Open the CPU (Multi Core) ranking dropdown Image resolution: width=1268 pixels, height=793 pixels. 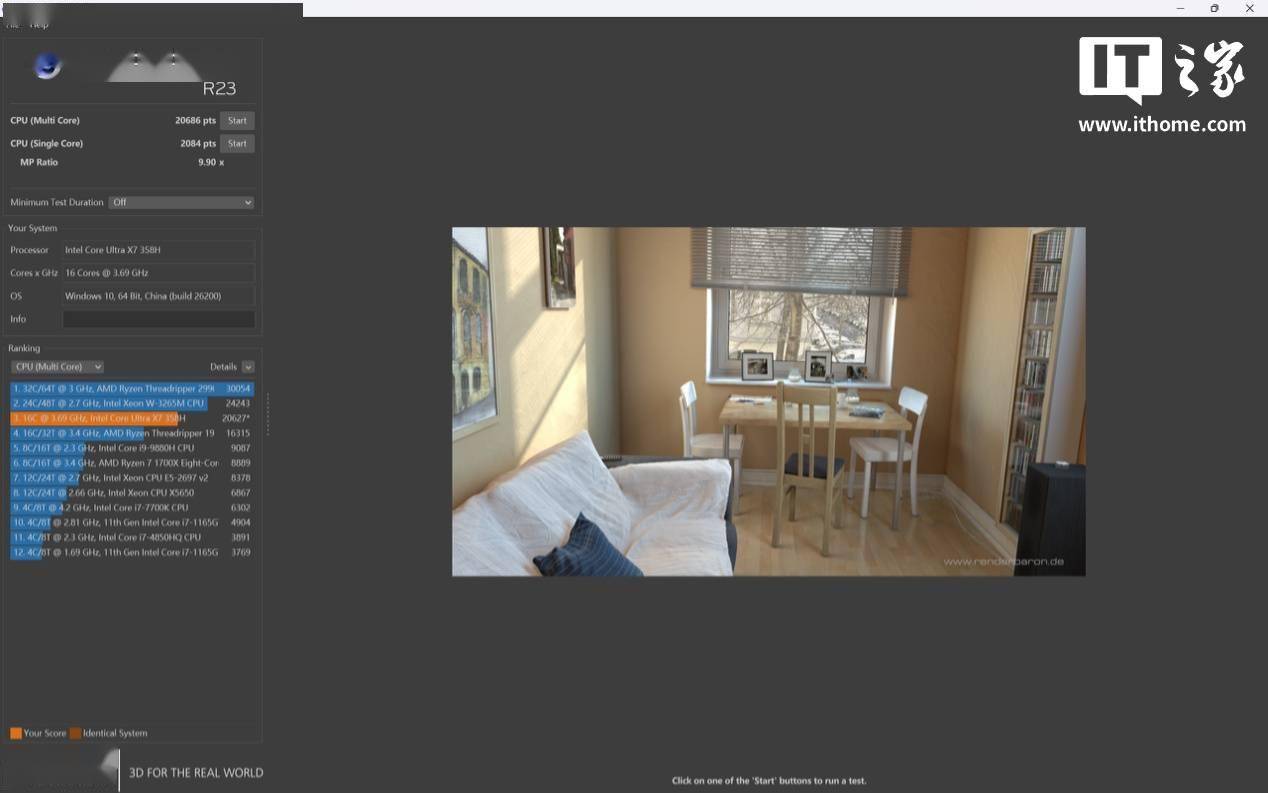coord(58,367)
